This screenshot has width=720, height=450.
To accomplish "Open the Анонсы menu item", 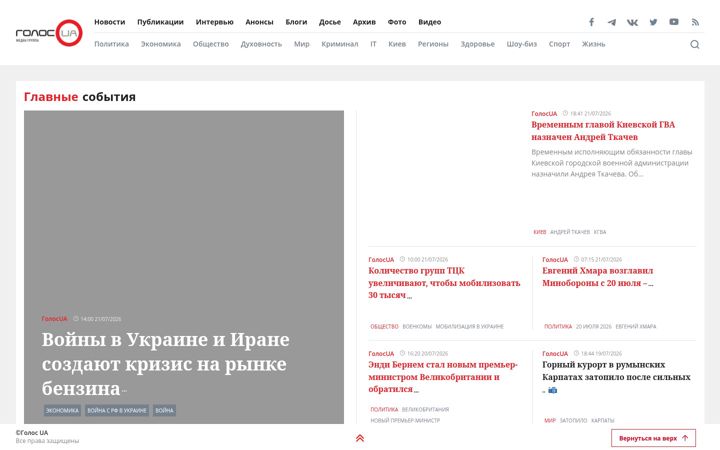I will click(259, 22).
